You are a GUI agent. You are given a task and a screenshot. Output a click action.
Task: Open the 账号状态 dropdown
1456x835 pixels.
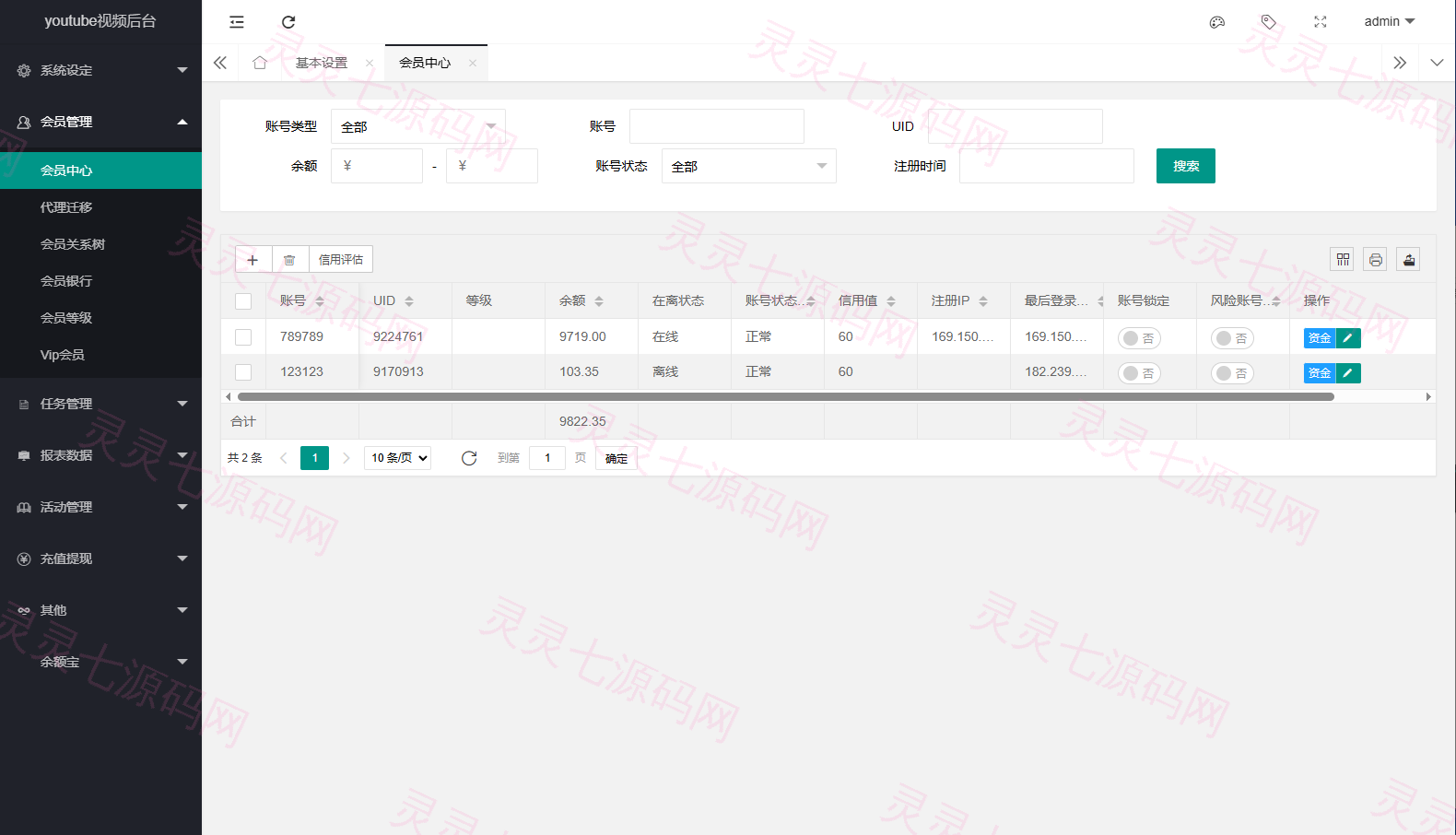[749, 166]
